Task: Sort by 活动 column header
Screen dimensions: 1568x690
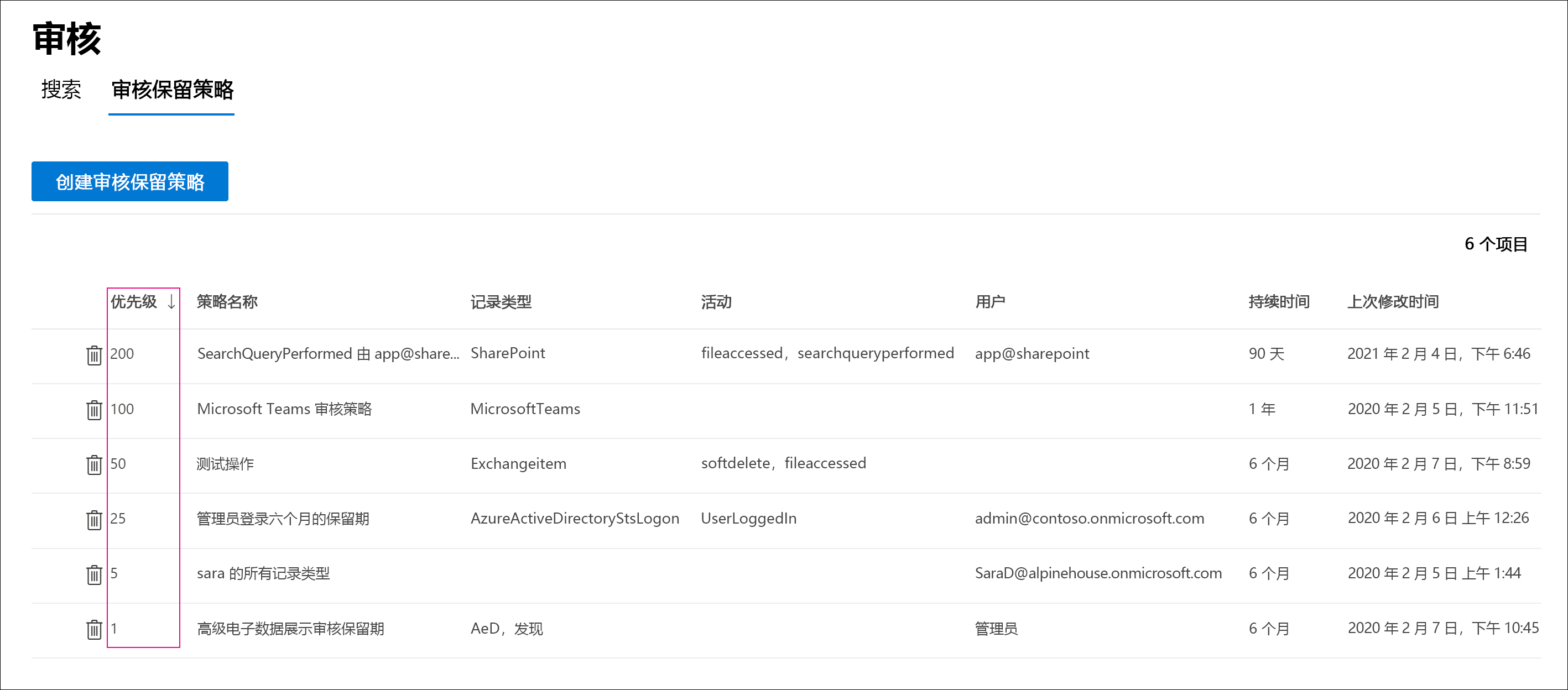Action: [716, 301]
